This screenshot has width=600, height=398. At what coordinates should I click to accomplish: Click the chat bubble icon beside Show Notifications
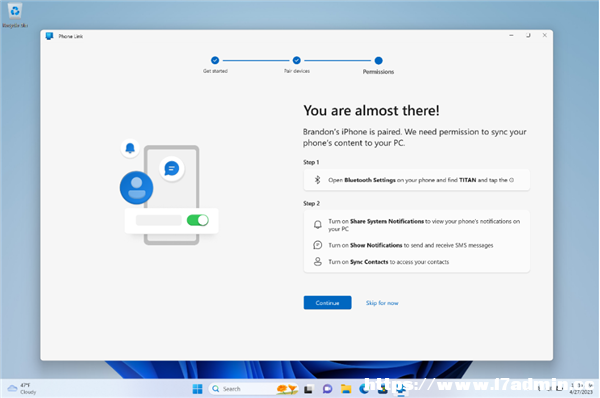click(317, 245)
